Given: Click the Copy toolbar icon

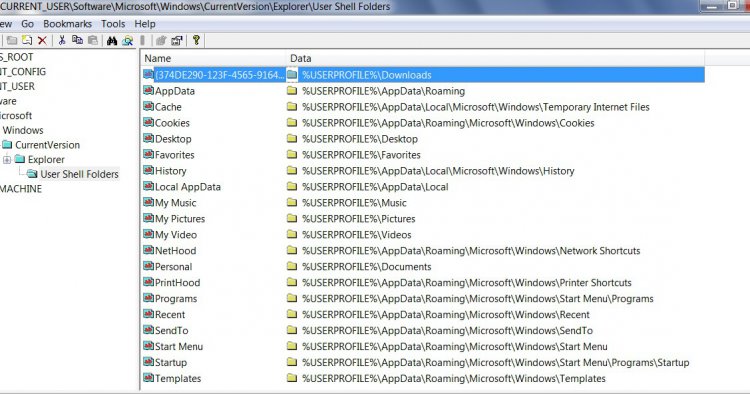Looking at the screenshot, I should 77,41.
